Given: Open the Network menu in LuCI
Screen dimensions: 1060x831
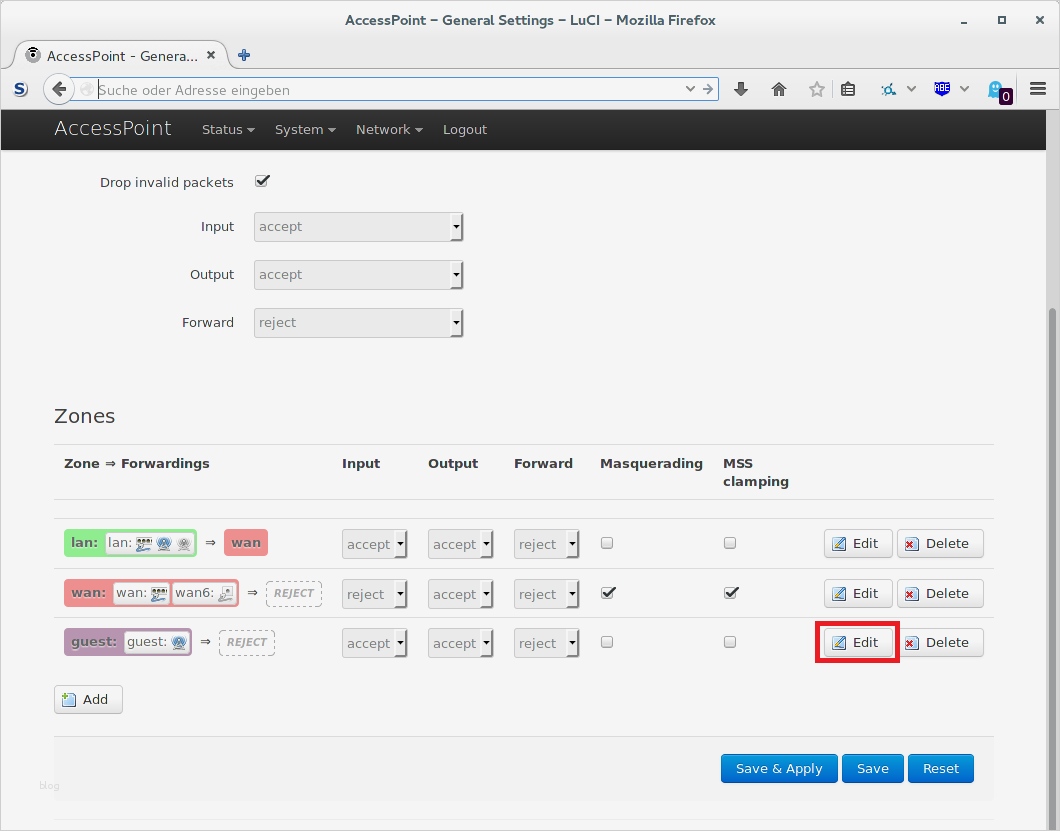Looking at the screenshot, I should coord(388,129).
